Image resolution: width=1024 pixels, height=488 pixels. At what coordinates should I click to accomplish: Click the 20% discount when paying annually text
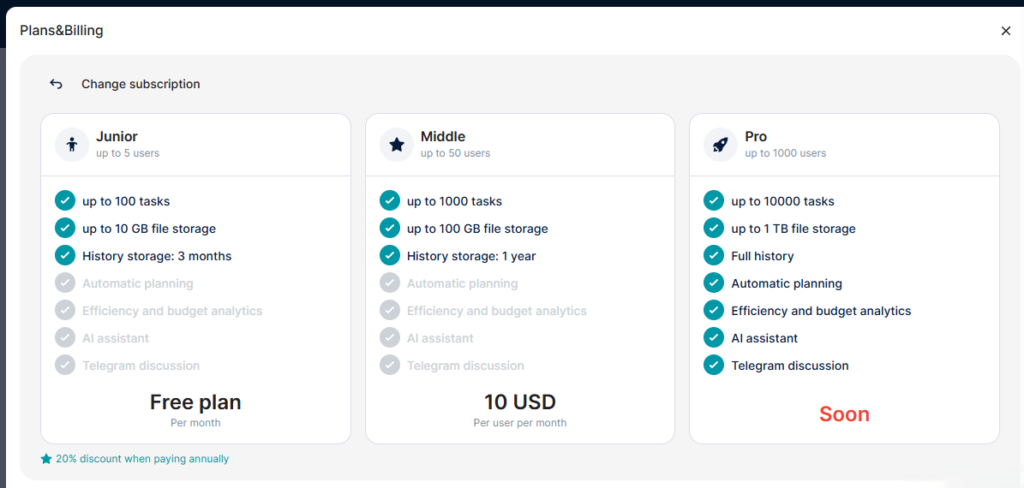[142, 459]
